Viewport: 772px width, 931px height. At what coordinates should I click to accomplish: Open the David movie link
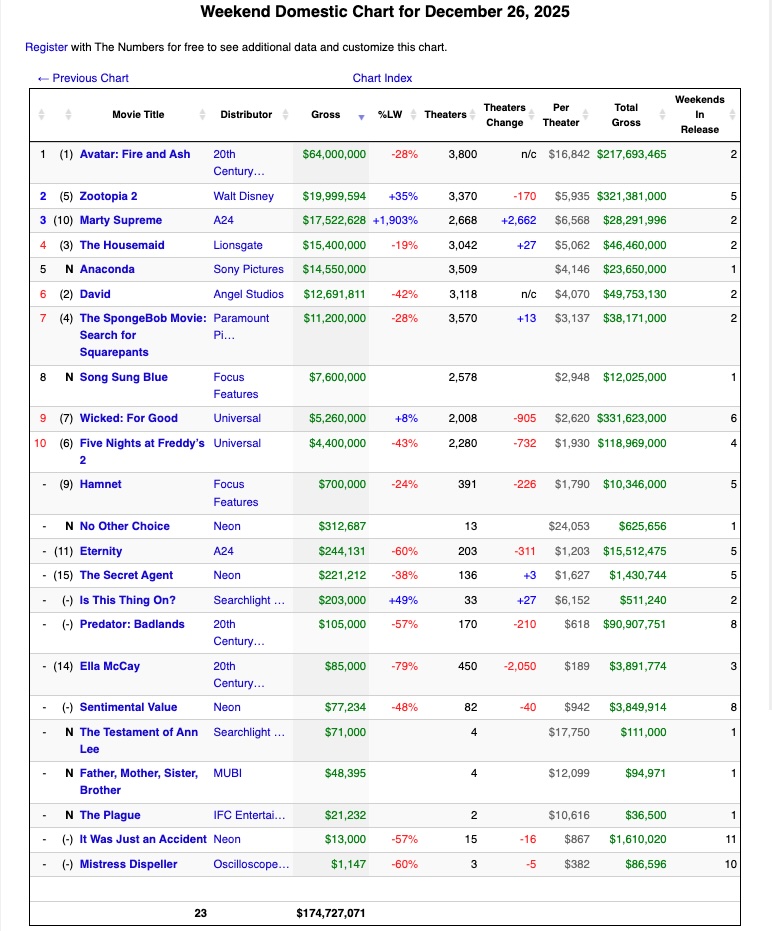tap(95, 294)
